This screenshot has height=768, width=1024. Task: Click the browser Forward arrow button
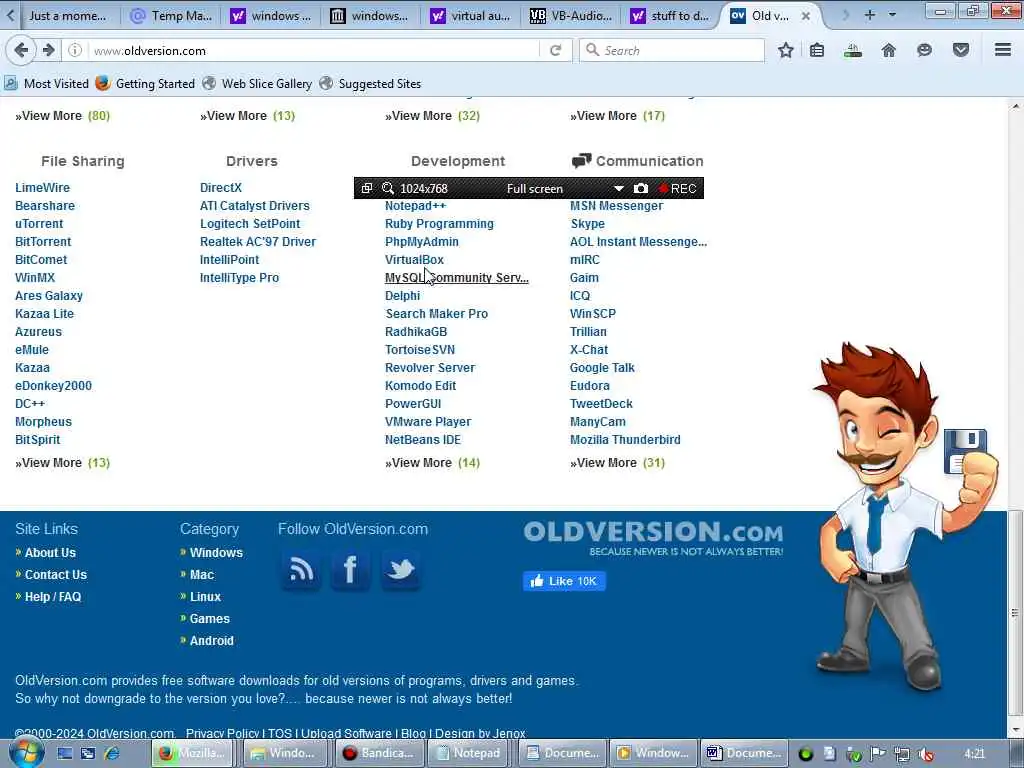[49, 50]
